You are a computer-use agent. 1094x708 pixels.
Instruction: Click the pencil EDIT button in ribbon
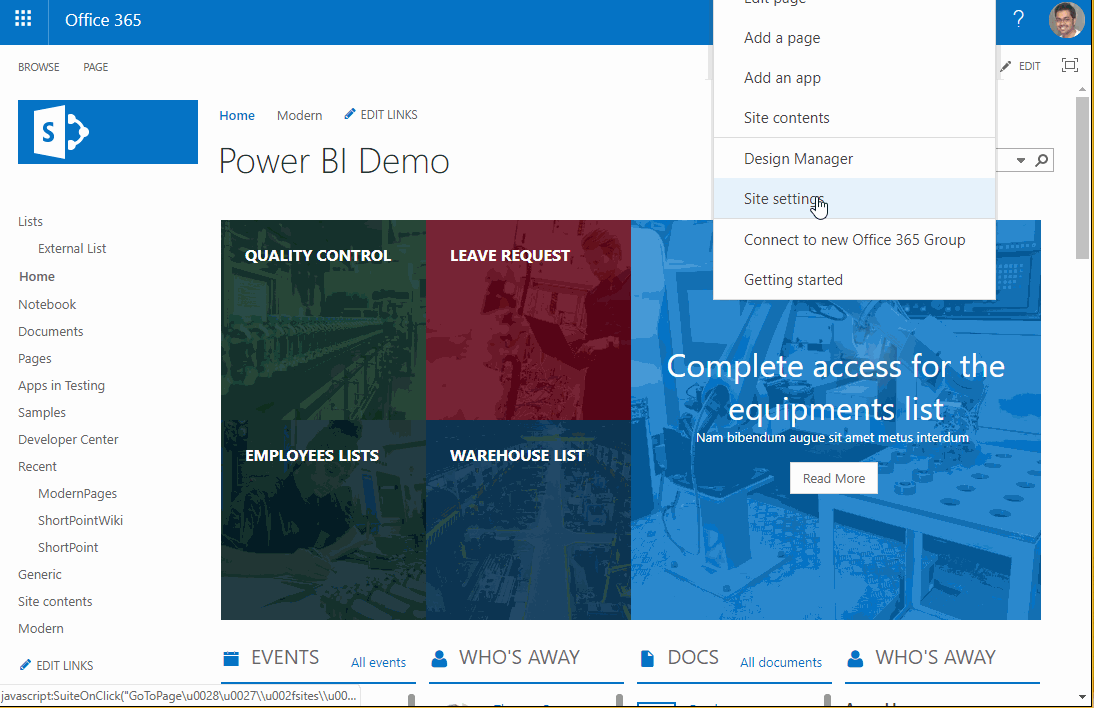click(x=1020, y=66)
